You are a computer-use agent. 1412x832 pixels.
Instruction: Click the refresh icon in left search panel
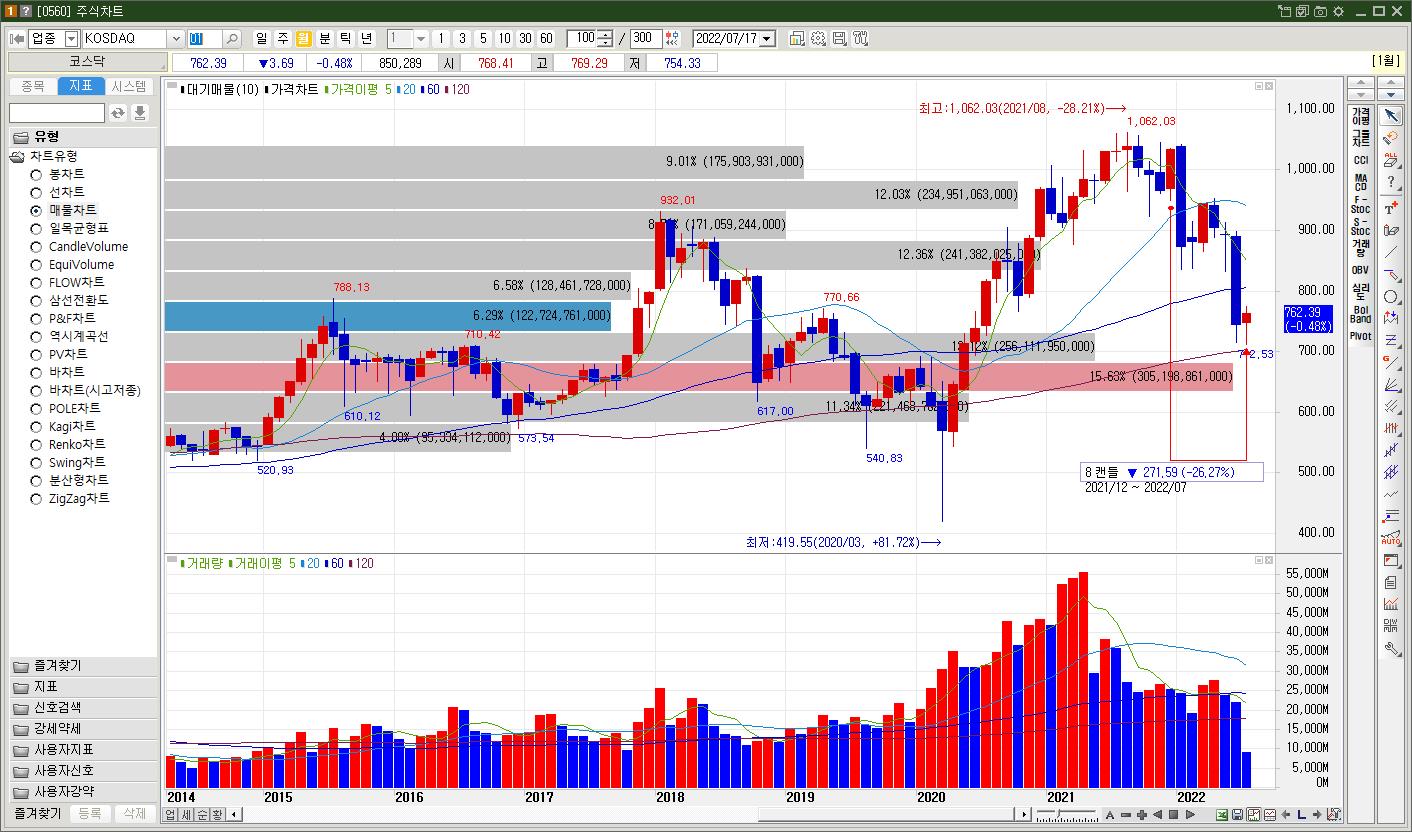[x=118, y=113]
